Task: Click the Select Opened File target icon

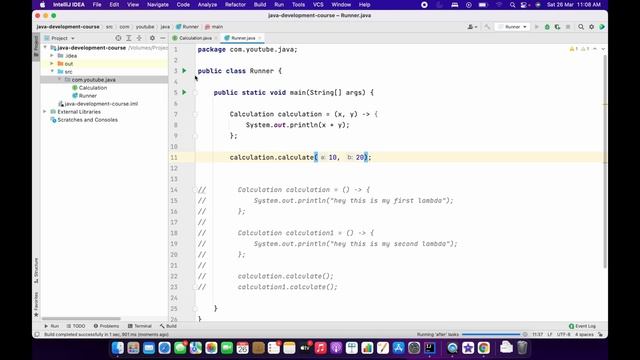Action: tap(118, 38)
